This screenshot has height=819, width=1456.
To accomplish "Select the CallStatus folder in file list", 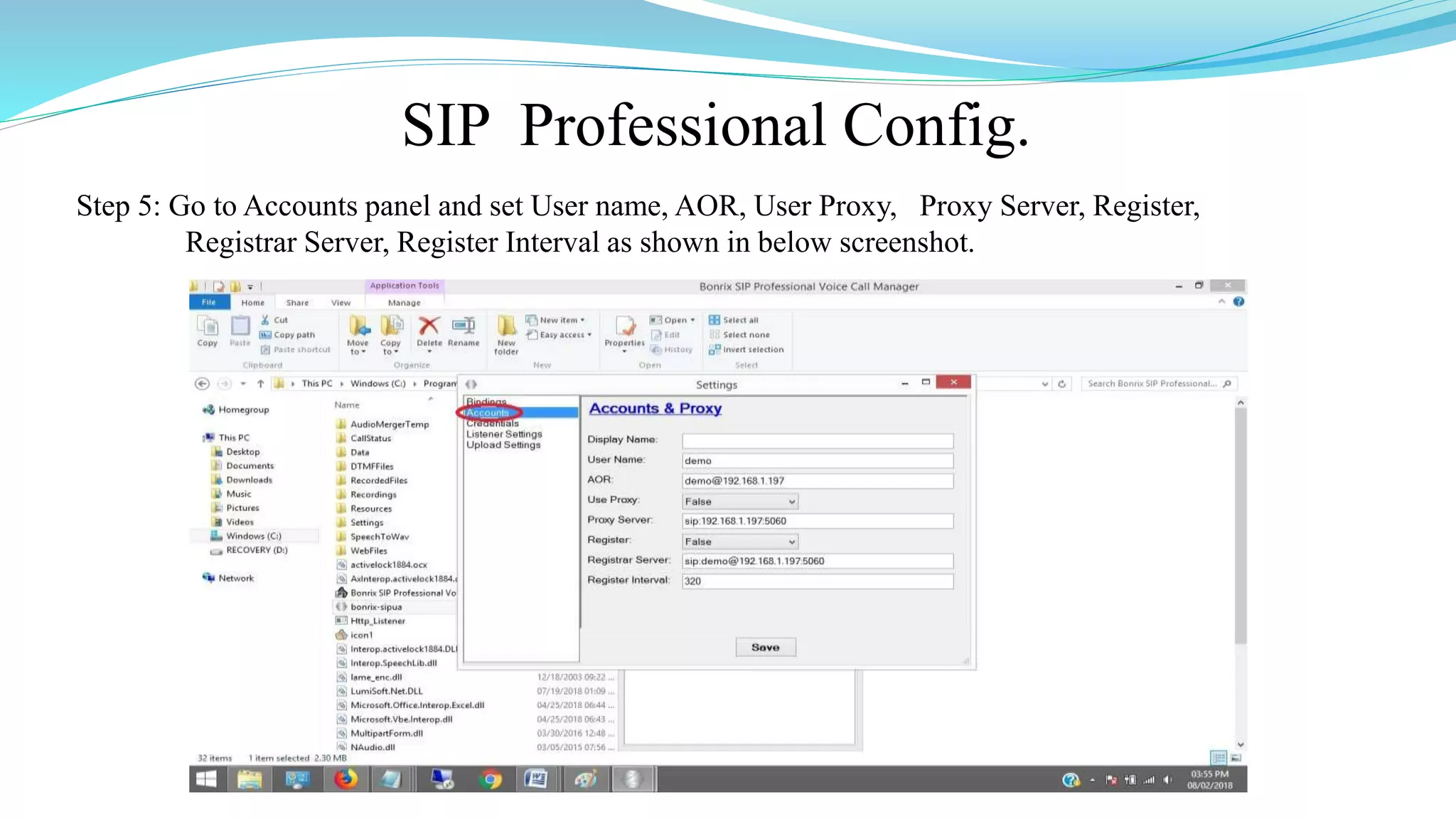I will click(364, 438).
